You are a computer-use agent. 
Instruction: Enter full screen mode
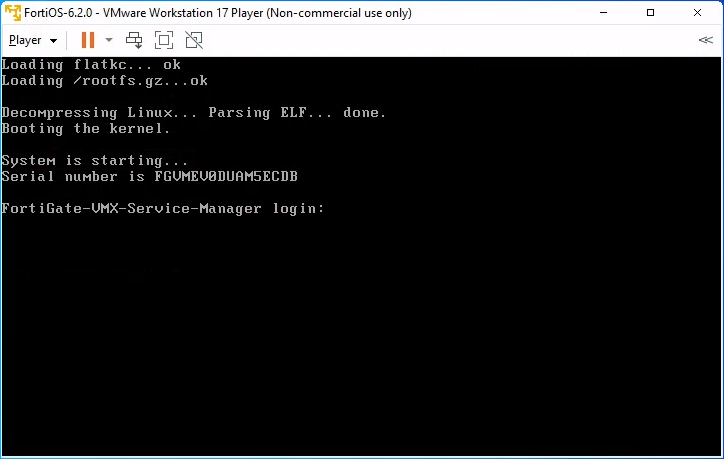(x=164, y=40)
